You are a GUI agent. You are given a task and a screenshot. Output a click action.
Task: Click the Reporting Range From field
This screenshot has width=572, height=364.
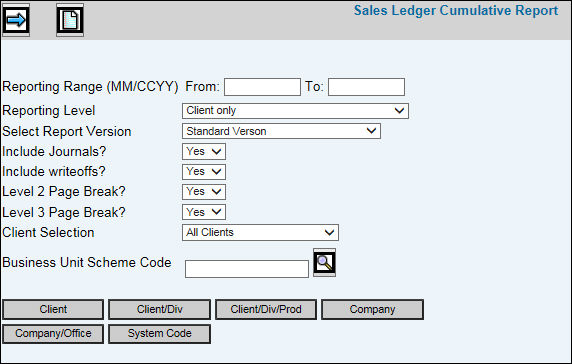[262, 87]
